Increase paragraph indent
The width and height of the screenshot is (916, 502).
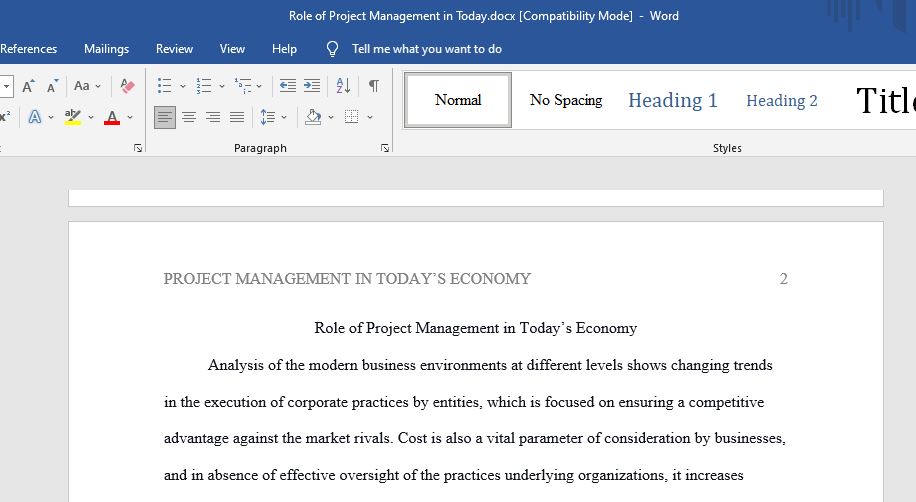tap(312, 86)
